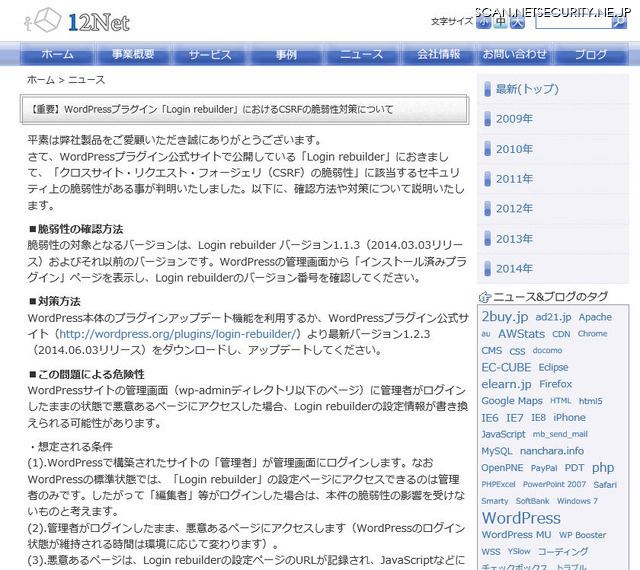Select the JavaScript tag
The image size is (640, 570).
(x=503, y=434)
